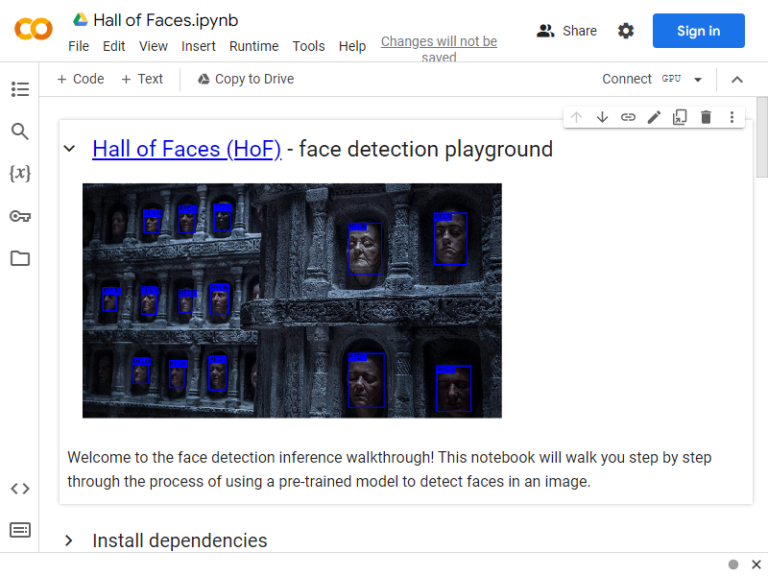Open the View menu

click(x=153, y=46)
